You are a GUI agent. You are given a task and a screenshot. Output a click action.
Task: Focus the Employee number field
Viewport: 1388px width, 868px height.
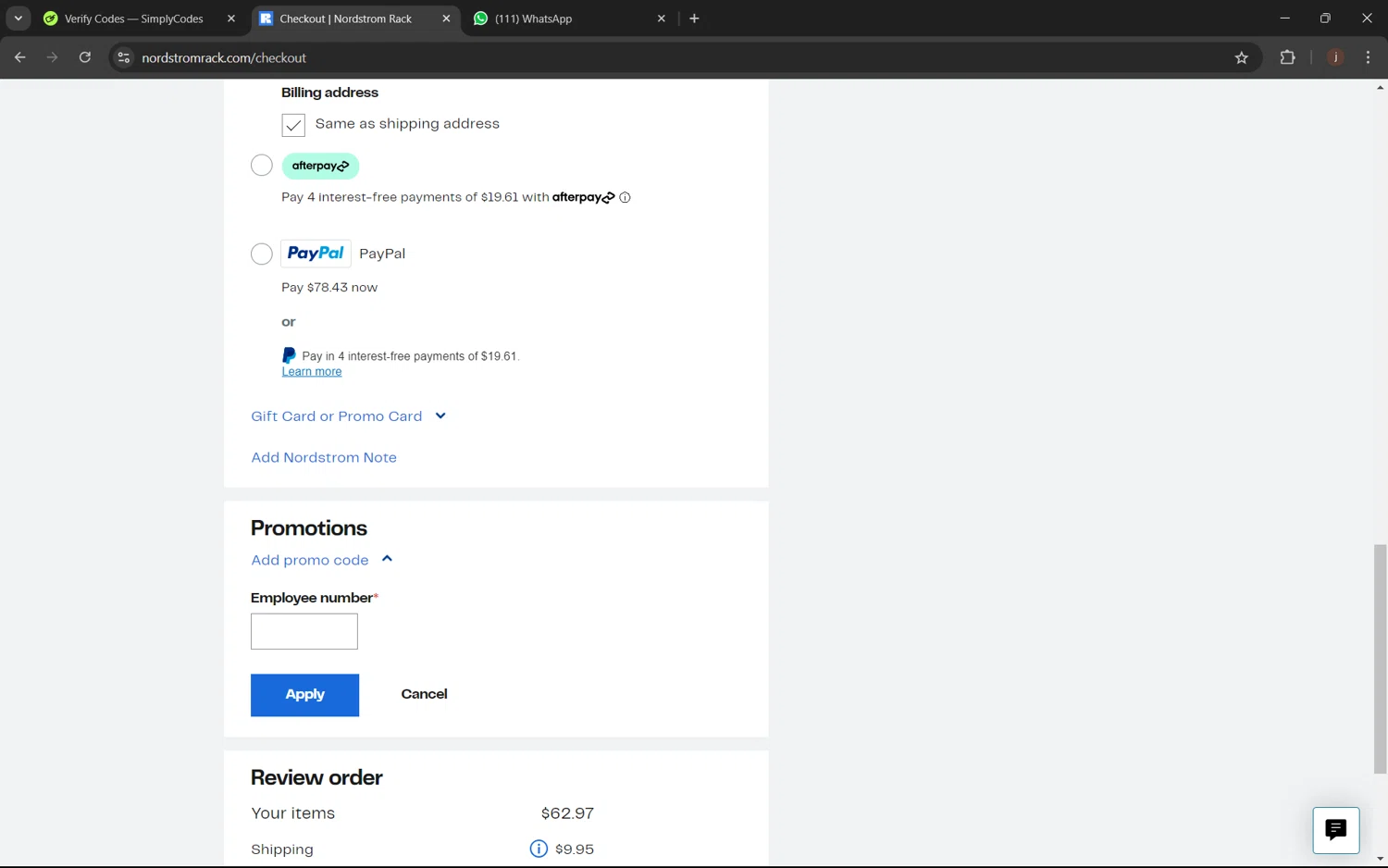pyautogui.click(x=304, y=631)
